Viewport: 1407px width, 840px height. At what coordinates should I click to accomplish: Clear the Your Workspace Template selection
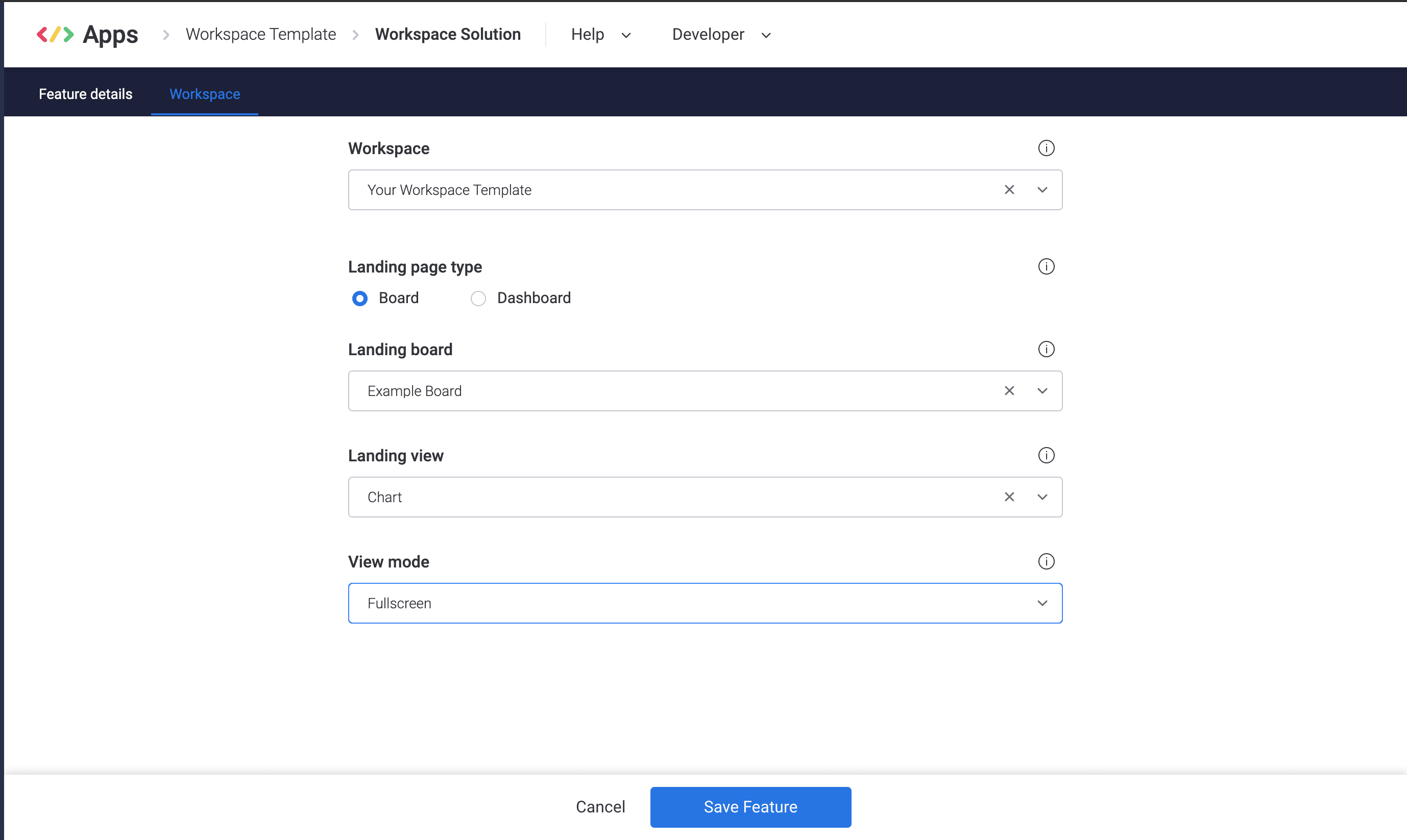pyautogui.click(x=1009, y=190)
